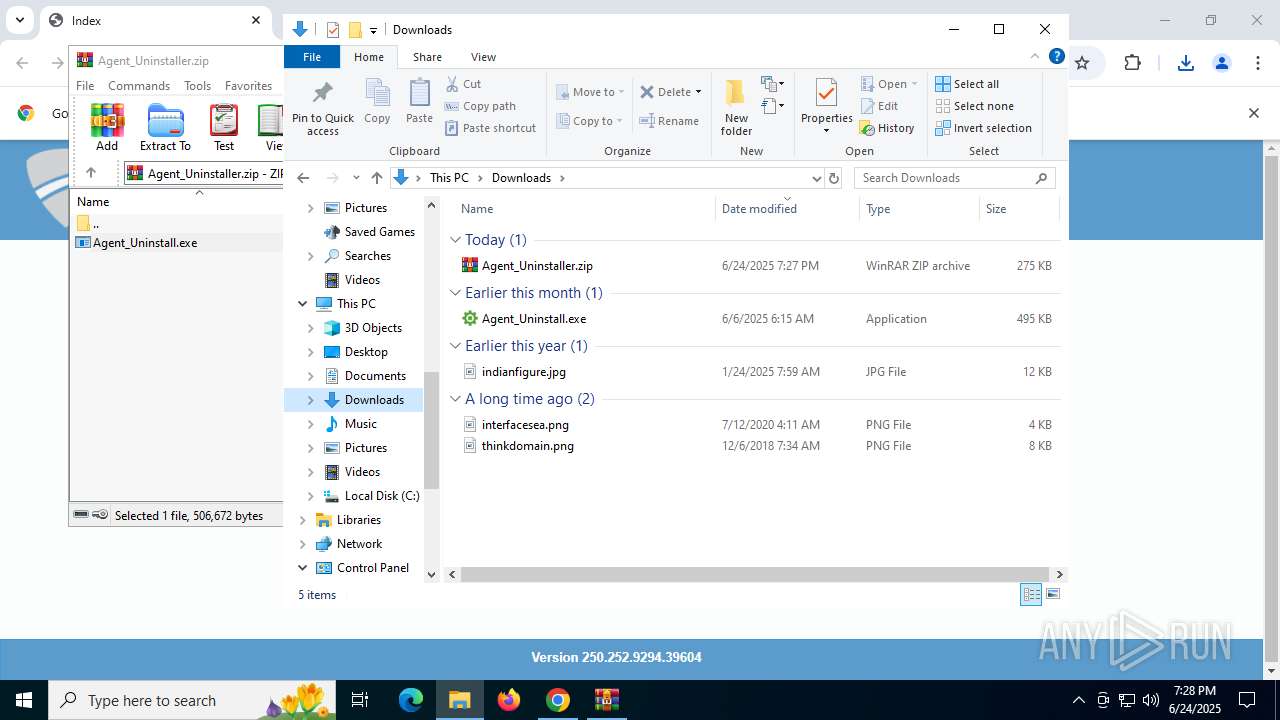Collapse the Today group
The height and width of the screenshot is (720, 1280).
455,240
